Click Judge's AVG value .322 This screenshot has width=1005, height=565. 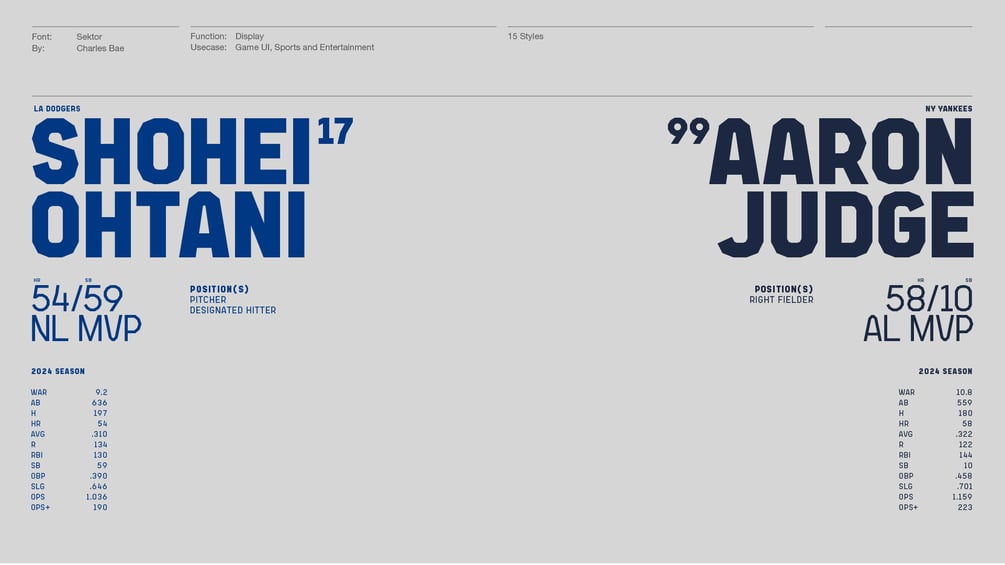[964, 434]
